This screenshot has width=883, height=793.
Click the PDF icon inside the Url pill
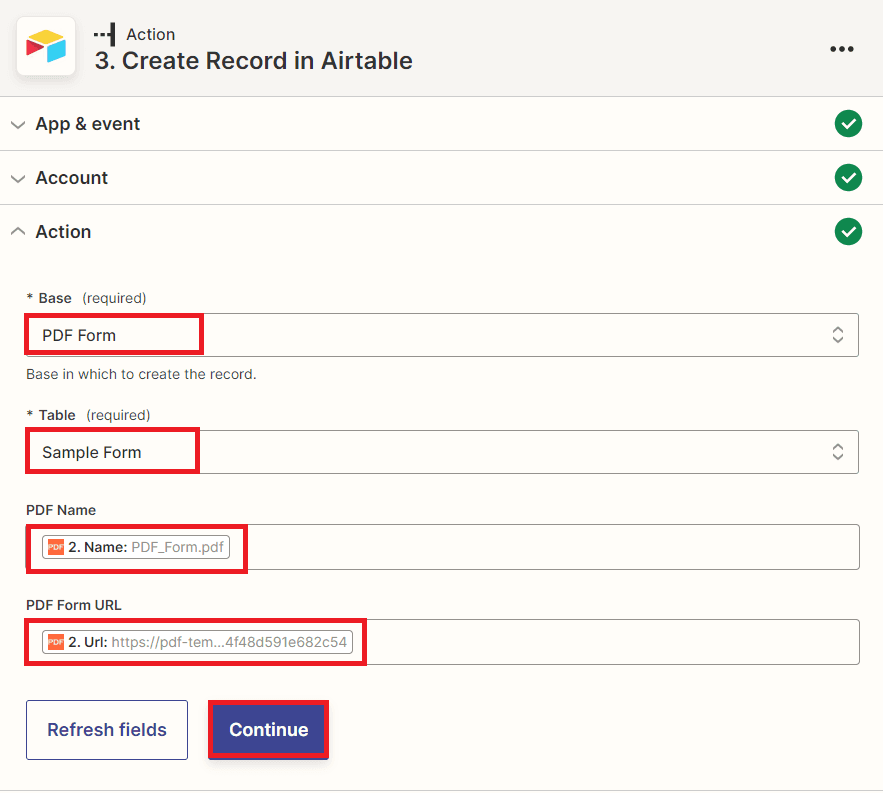55,642
